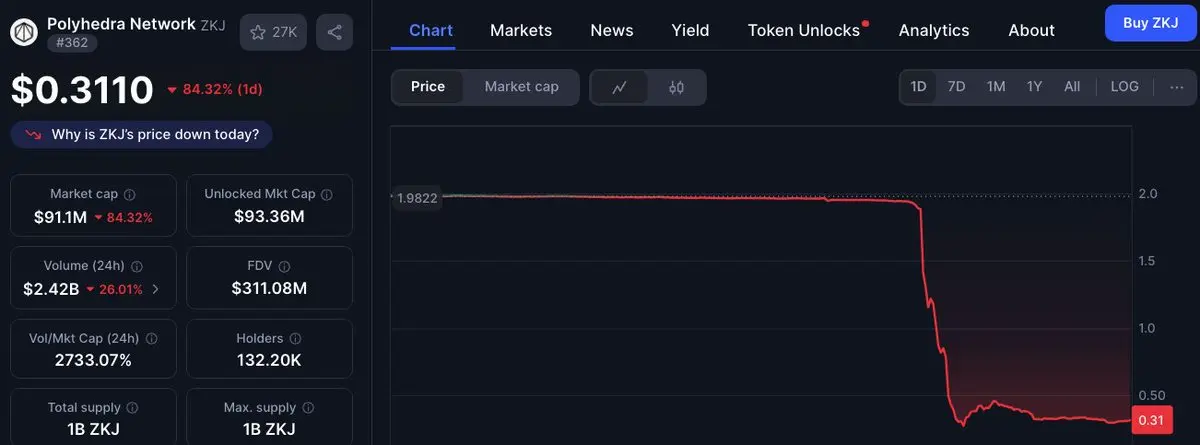Click the 0.31 current price label
Screen dimensions: 1200x445
pyautogui.click(x=1150, y=421)
